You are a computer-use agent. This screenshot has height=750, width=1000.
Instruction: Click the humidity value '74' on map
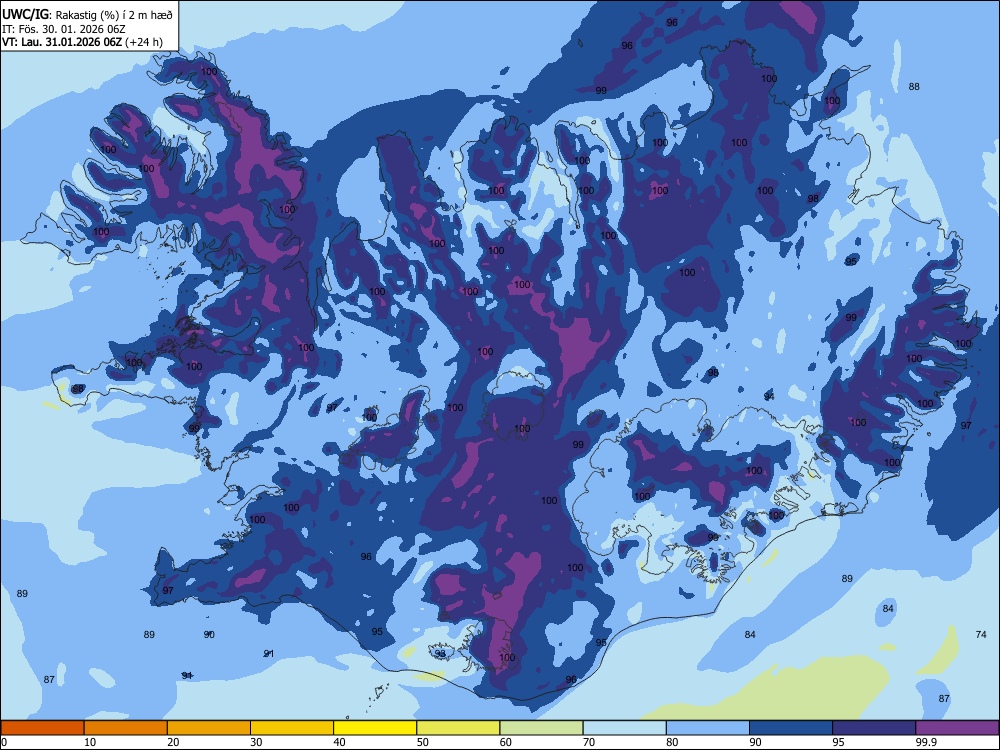(x=981, y=635)
